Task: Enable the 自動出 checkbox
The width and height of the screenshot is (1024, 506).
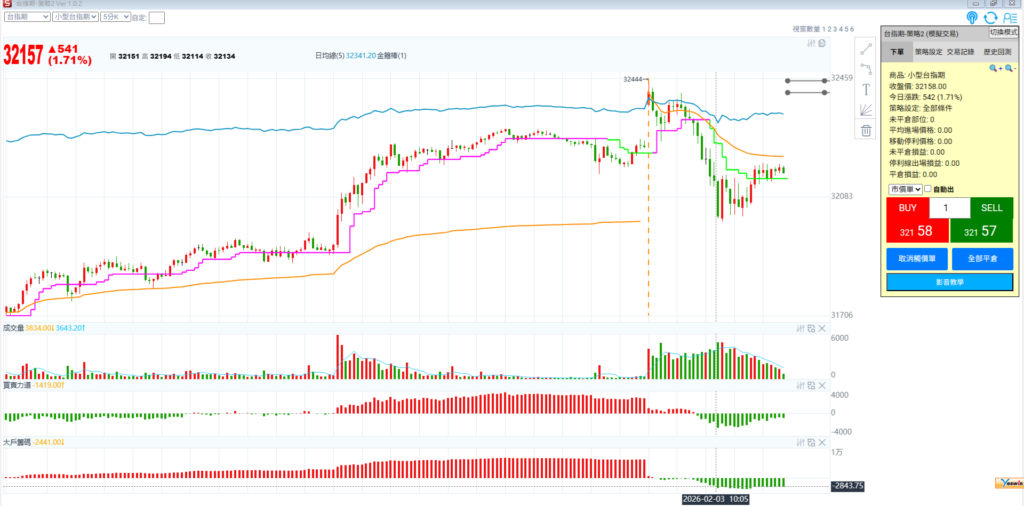Action: pyautogui.click(x=928, y=189)
